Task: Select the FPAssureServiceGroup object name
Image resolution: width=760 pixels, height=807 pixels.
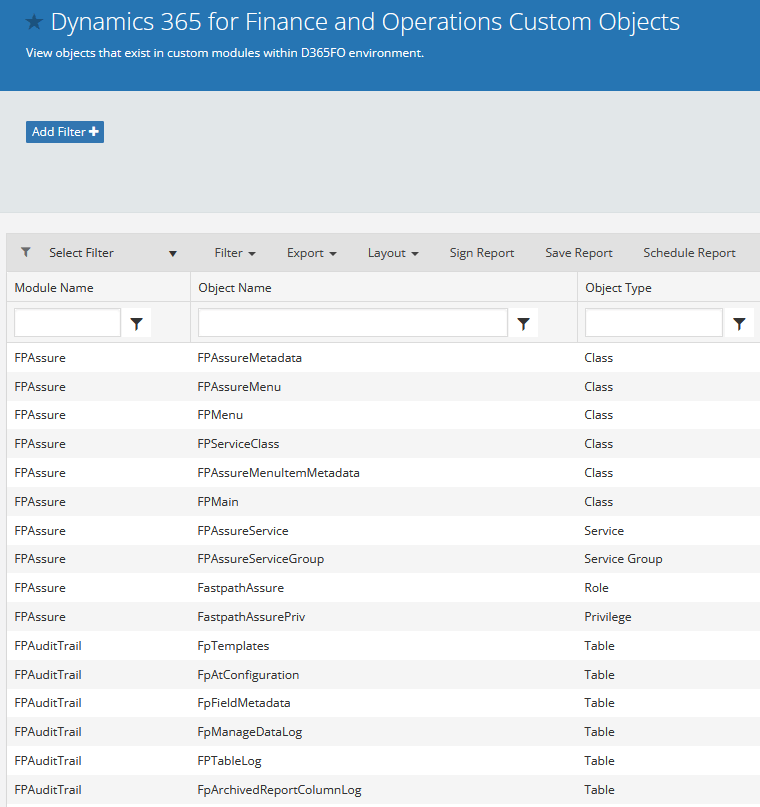Action: (x=261, y=559)
